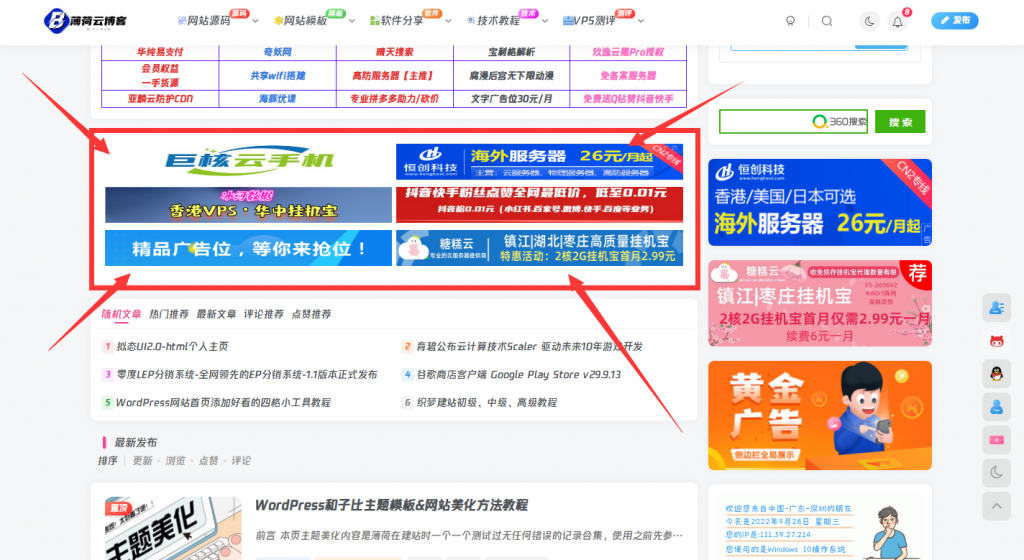
Task: Click the award badge icon in header
Action: pyautogui.click(x=790, y=21)
